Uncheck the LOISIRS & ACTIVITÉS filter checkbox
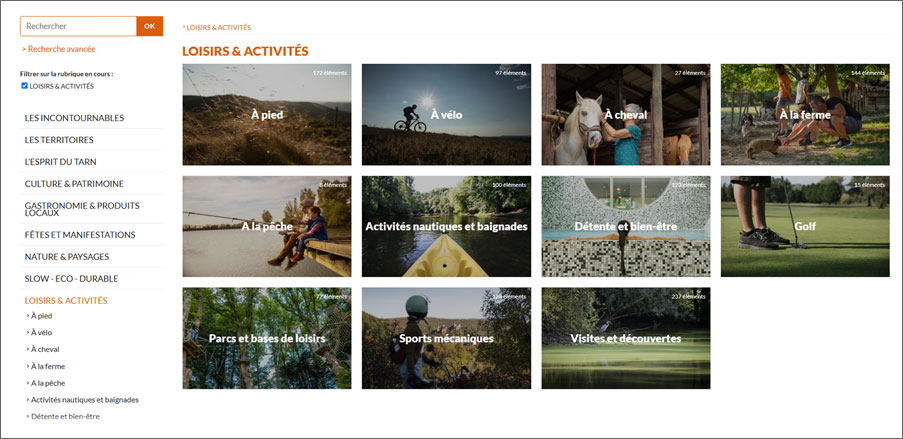The image size is (903, 439). pyautogui.click(x=24, y=86)
